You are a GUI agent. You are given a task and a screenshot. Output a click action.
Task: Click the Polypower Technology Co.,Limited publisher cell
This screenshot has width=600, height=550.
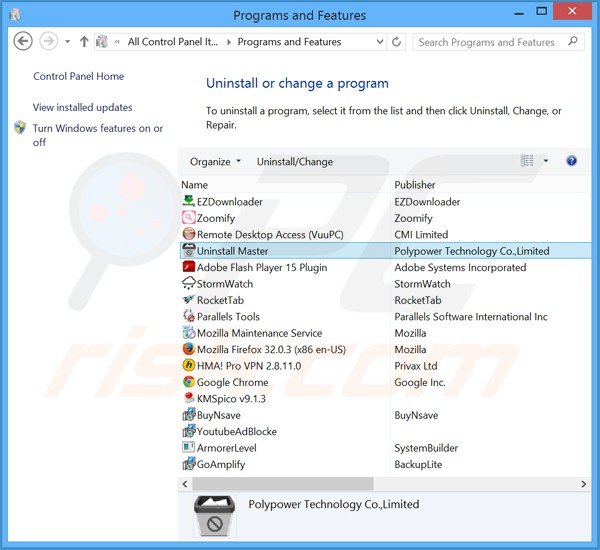[x=472, y=251]
